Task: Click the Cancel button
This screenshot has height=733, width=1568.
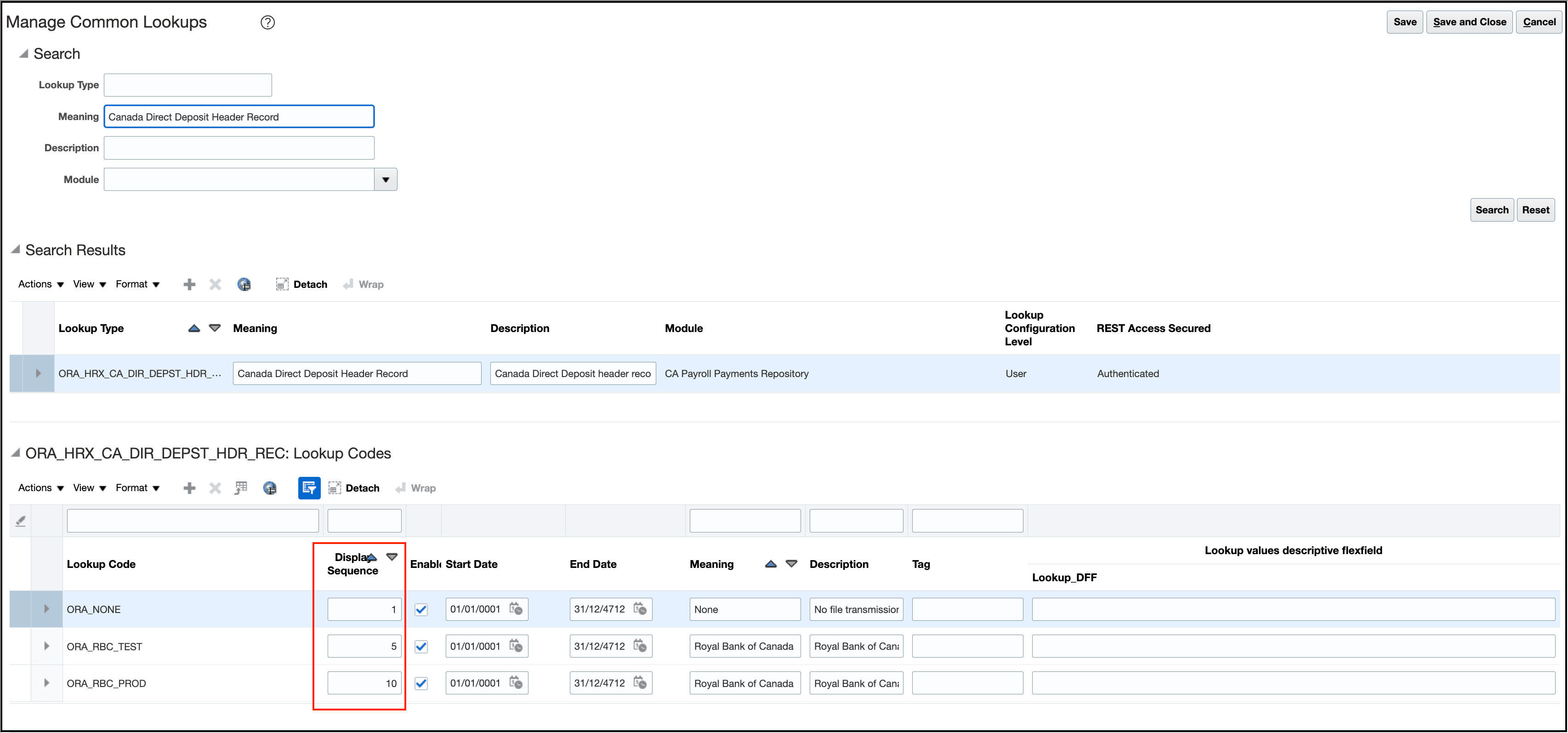Action: (1539, 23)
